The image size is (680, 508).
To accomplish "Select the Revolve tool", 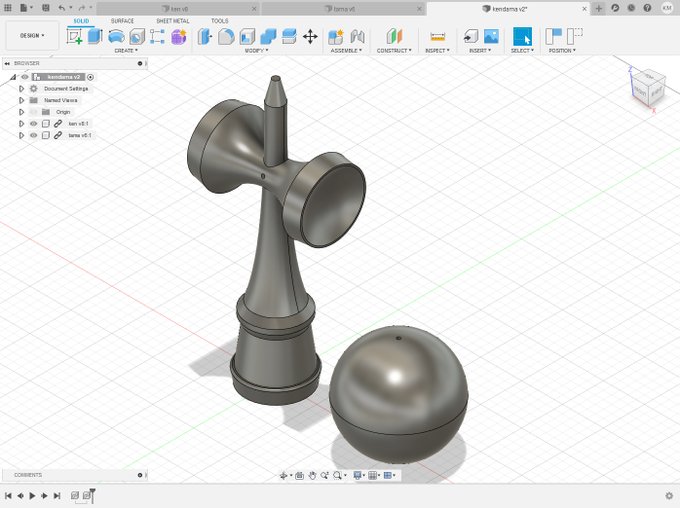I will pyautogui.click(x=116, y=36).
